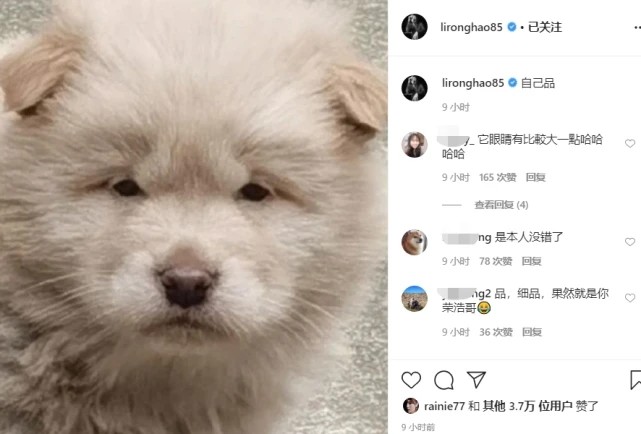Image resolution: width=641 pixels, height=434 pixels.
Task: Open the first commenter's girl avatar
Action: (415, 145)
